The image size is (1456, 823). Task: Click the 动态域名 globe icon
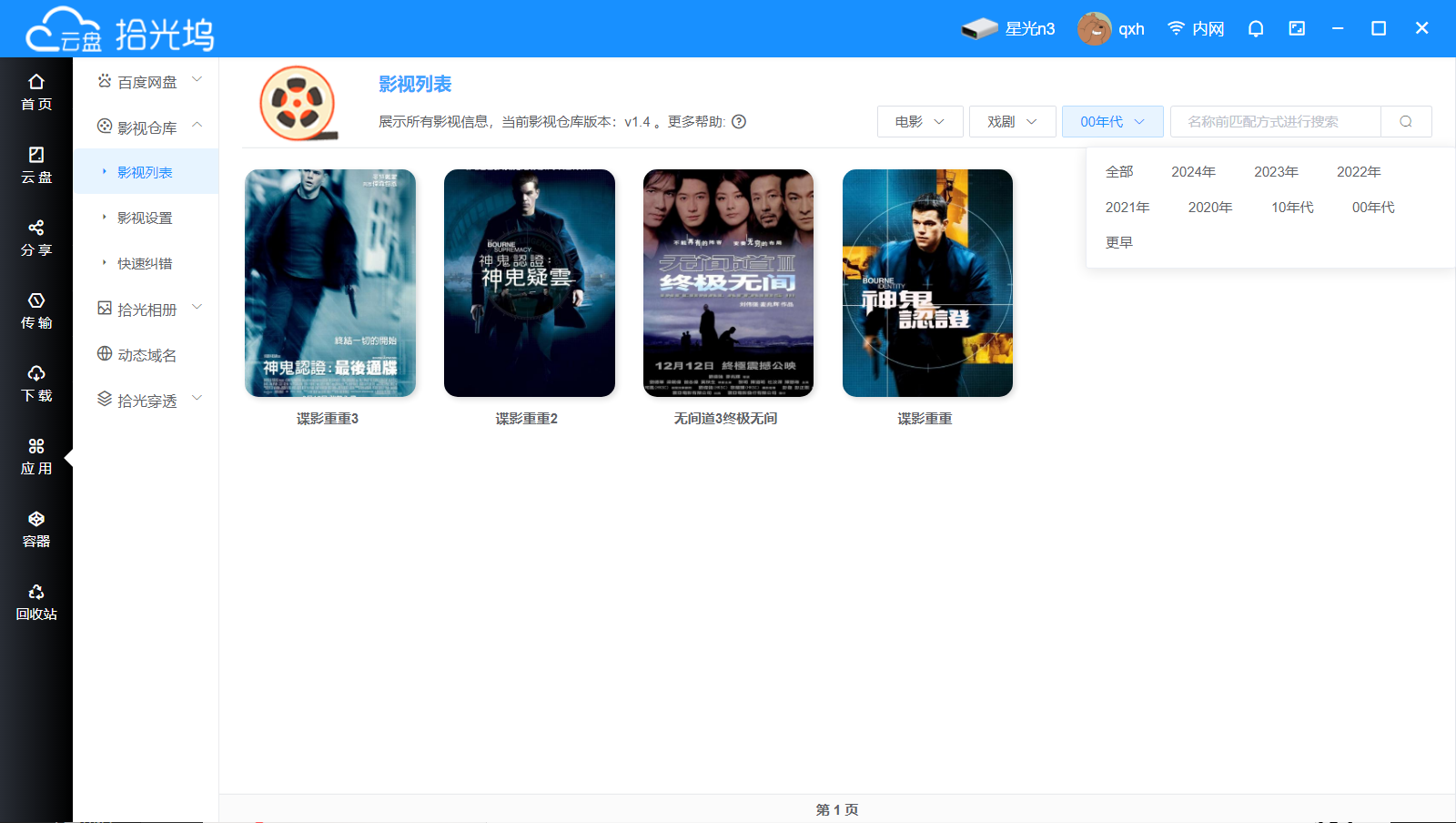105,354
